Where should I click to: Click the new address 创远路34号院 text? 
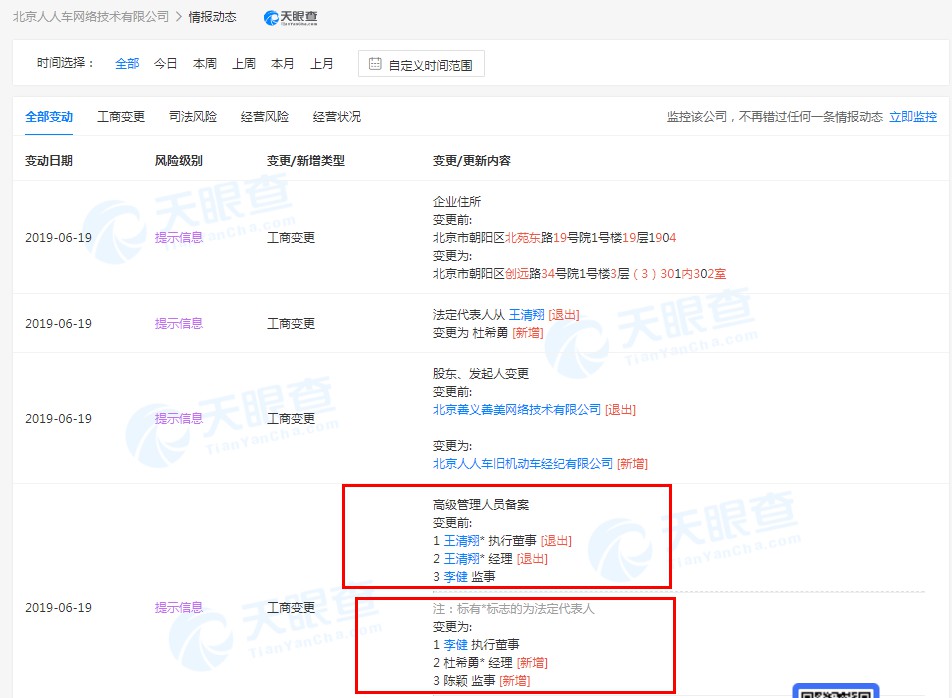(579, 274)
